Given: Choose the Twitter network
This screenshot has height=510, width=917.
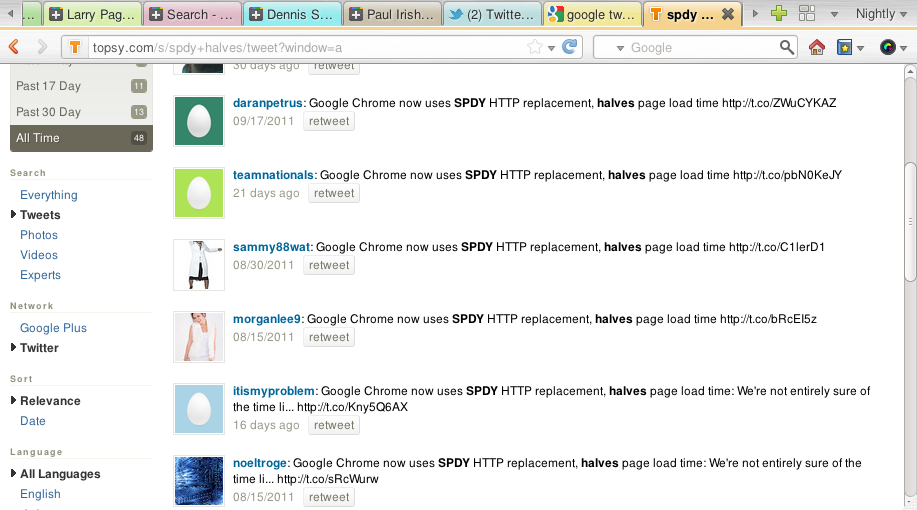Looking at the screenshot, I should (x=39, y=347).
